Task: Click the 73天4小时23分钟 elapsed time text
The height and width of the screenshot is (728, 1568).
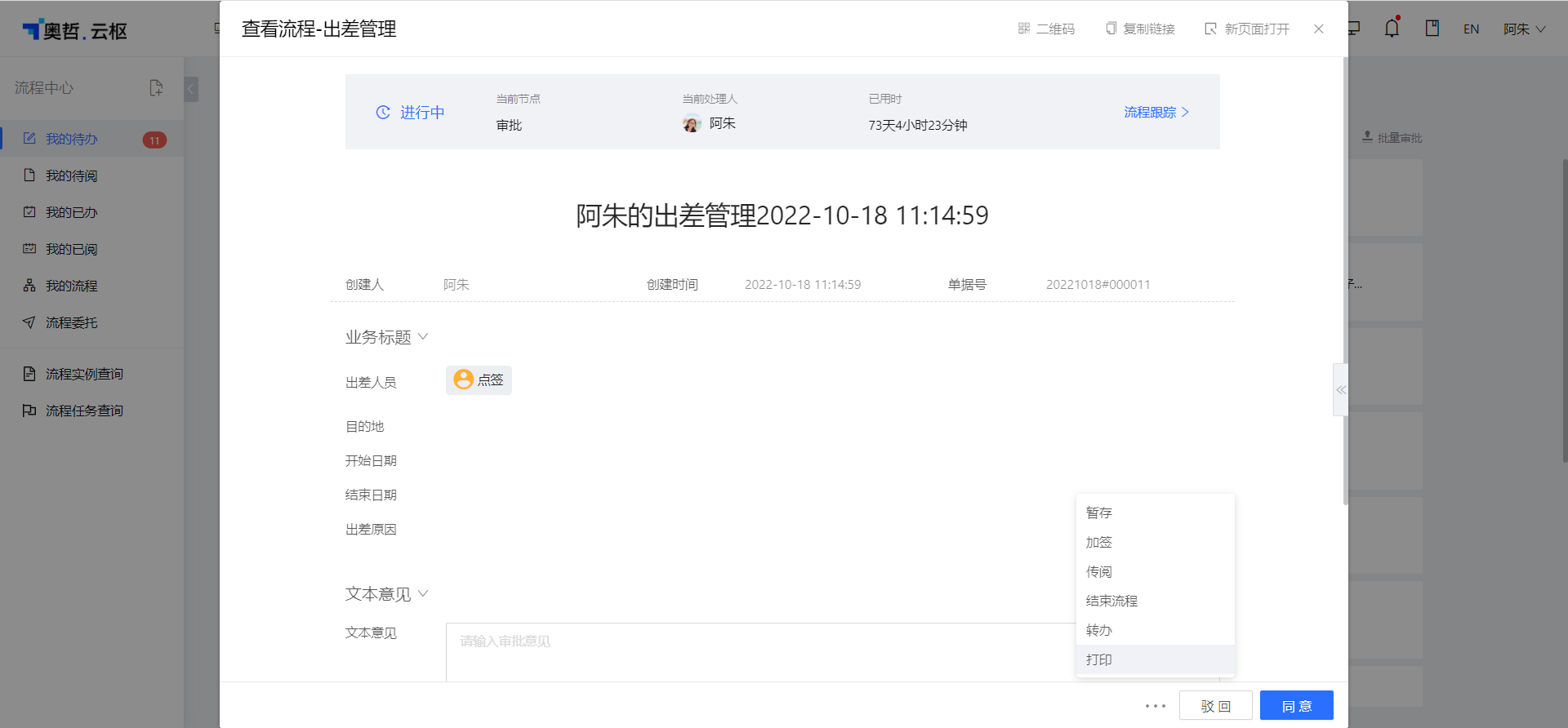Action: [918, 126]
